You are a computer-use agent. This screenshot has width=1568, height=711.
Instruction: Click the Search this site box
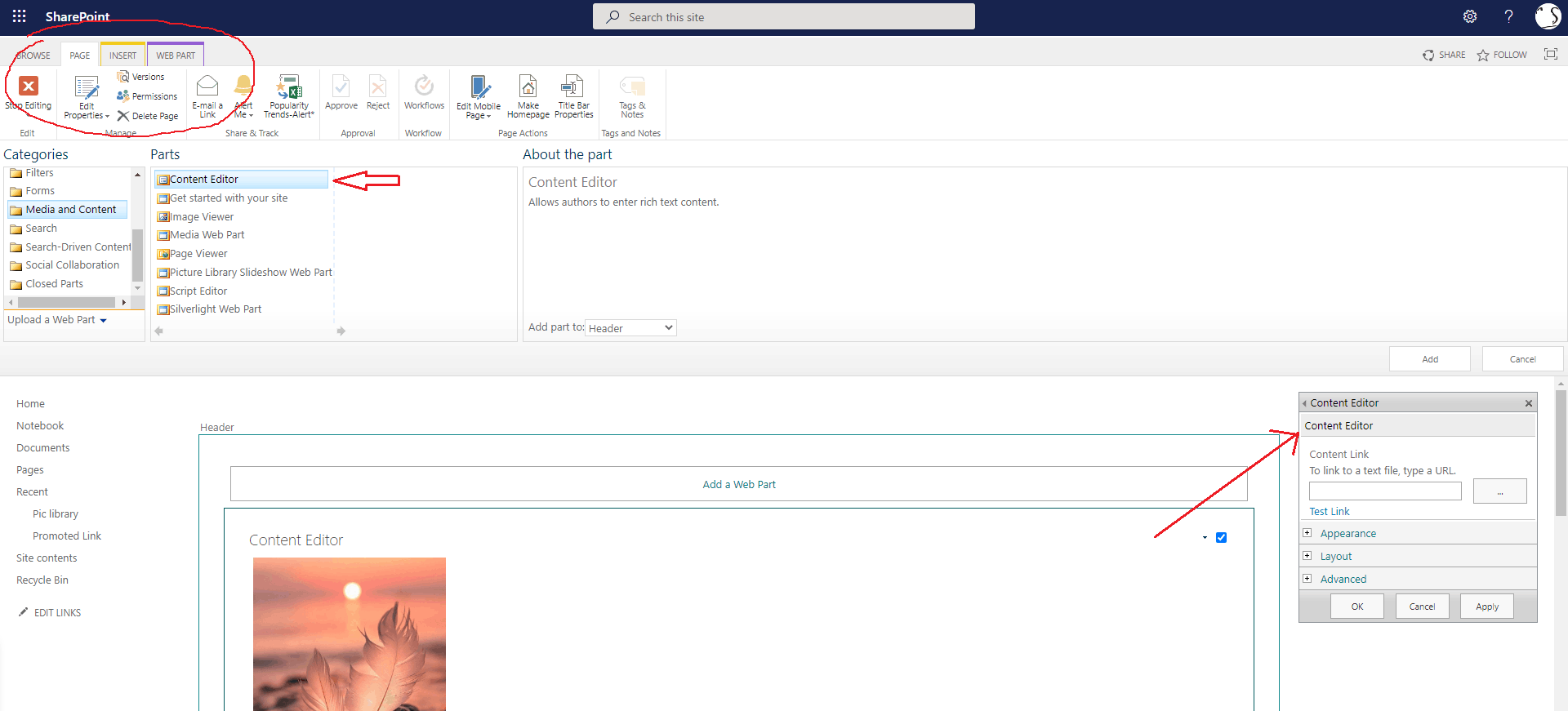tap(784, 16)
